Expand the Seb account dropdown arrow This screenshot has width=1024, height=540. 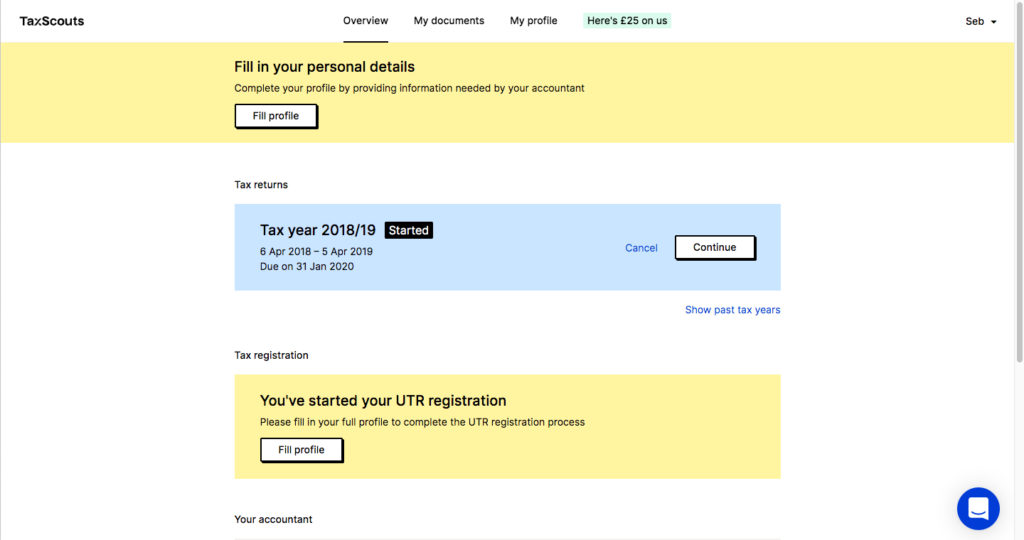(993, 22)
